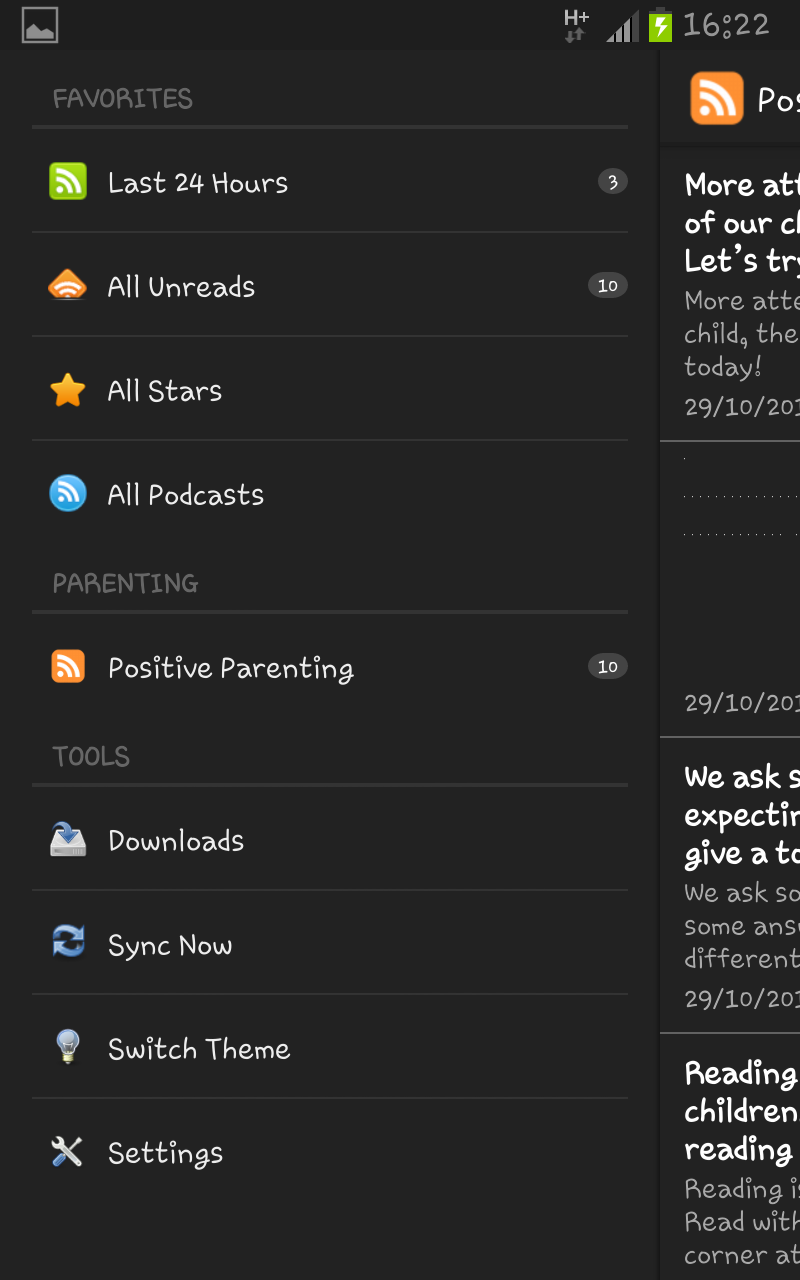Tap the Switch Theme label

click(x=199, y=1049)
